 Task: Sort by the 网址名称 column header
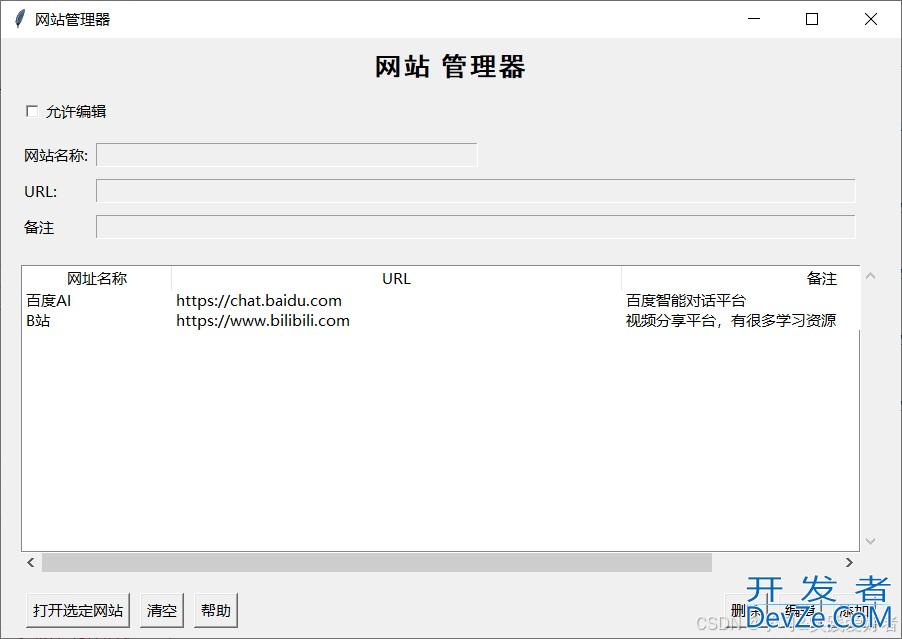click(97, 279)
